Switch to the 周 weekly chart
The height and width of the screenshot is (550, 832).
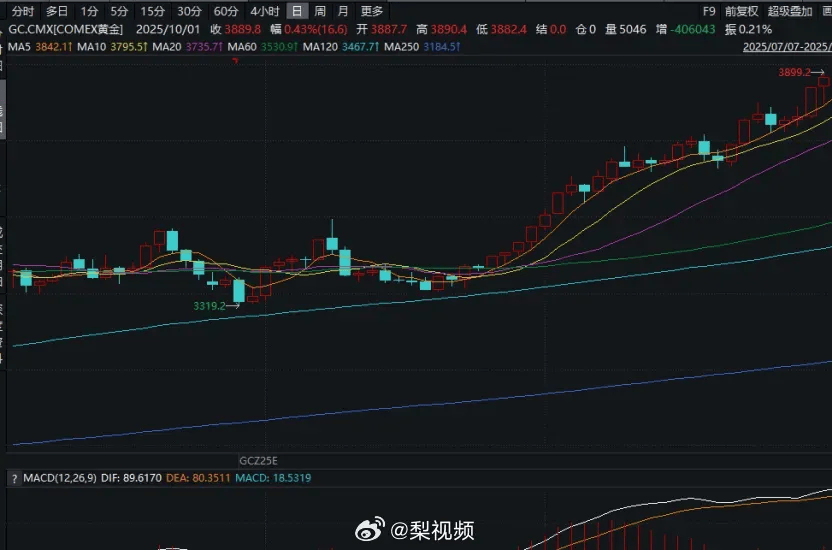(320, 11)
